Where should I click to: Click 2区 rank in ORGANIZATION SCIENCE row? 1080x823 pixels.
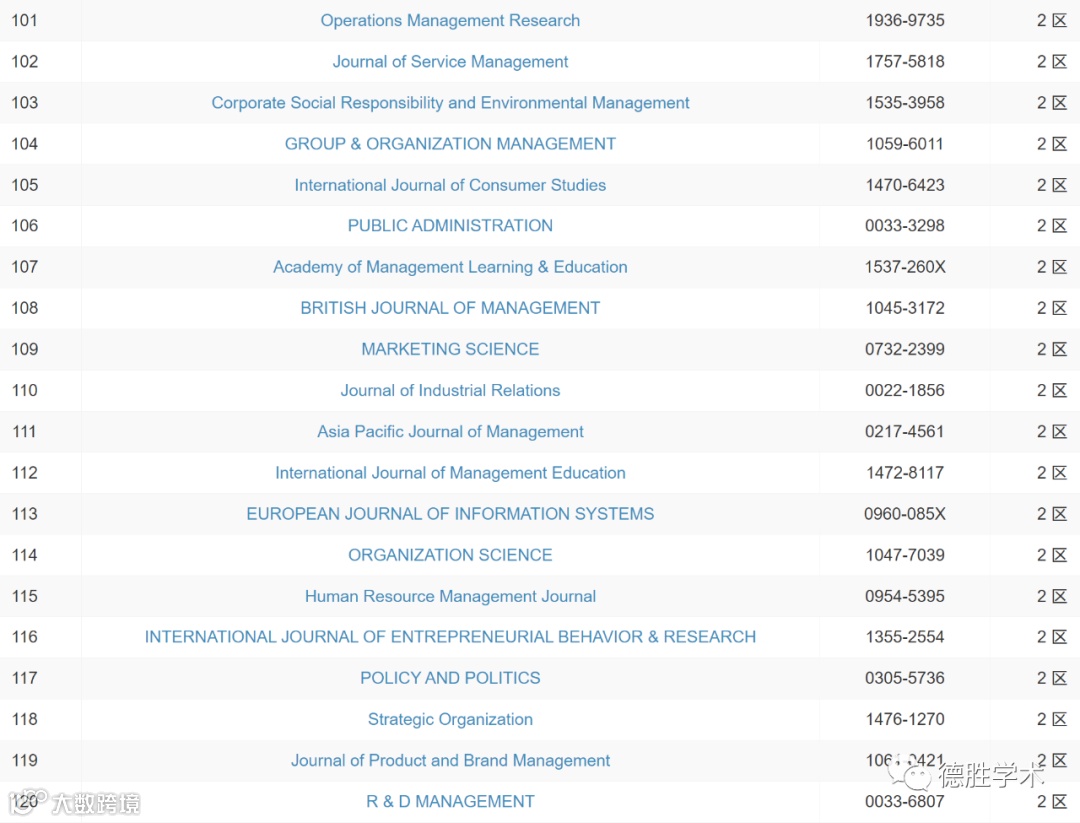point(1052,555)
